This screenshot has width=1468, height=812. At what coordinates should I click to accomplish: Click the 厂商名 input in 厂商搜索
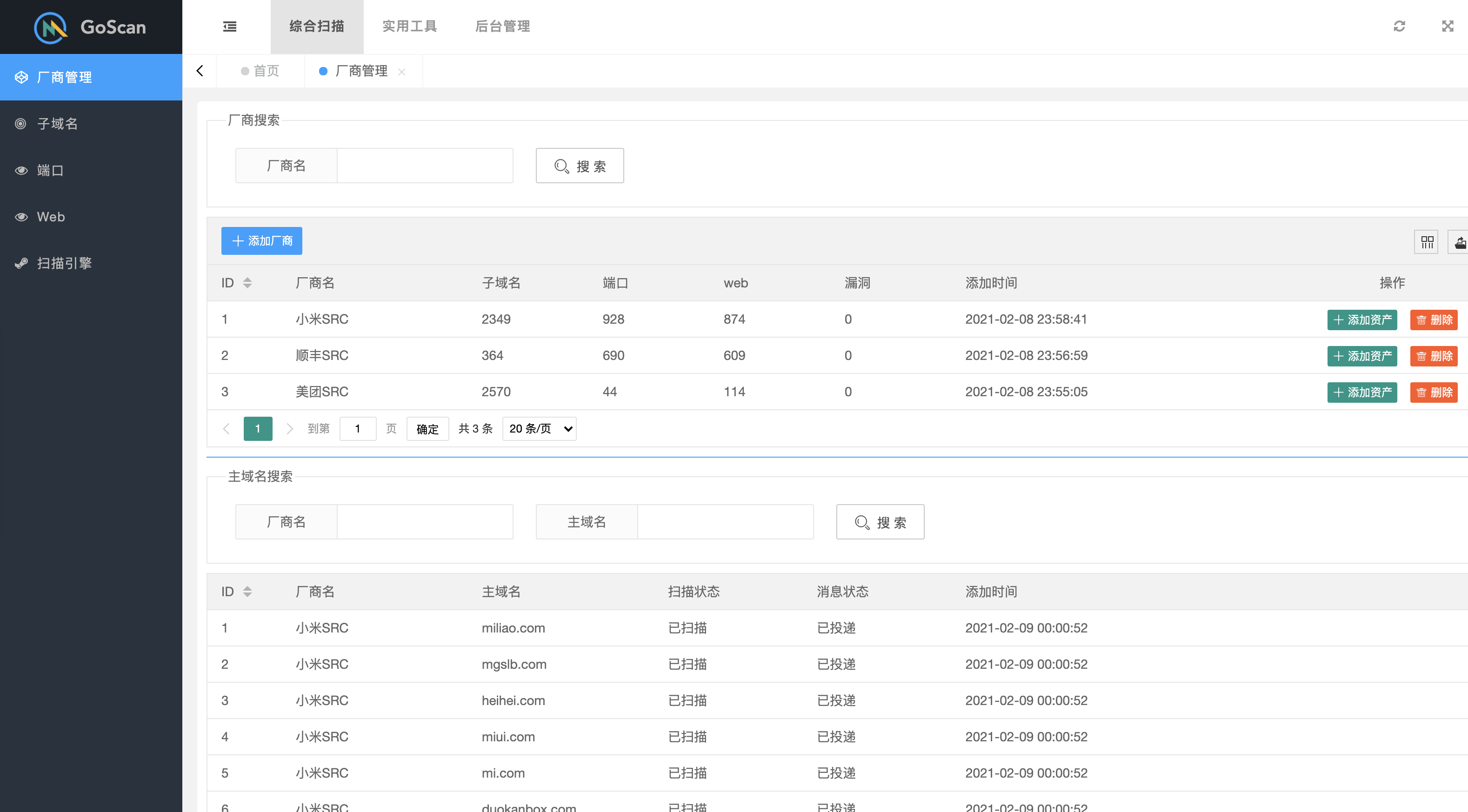pyautogui.click(x=425, y=166)
